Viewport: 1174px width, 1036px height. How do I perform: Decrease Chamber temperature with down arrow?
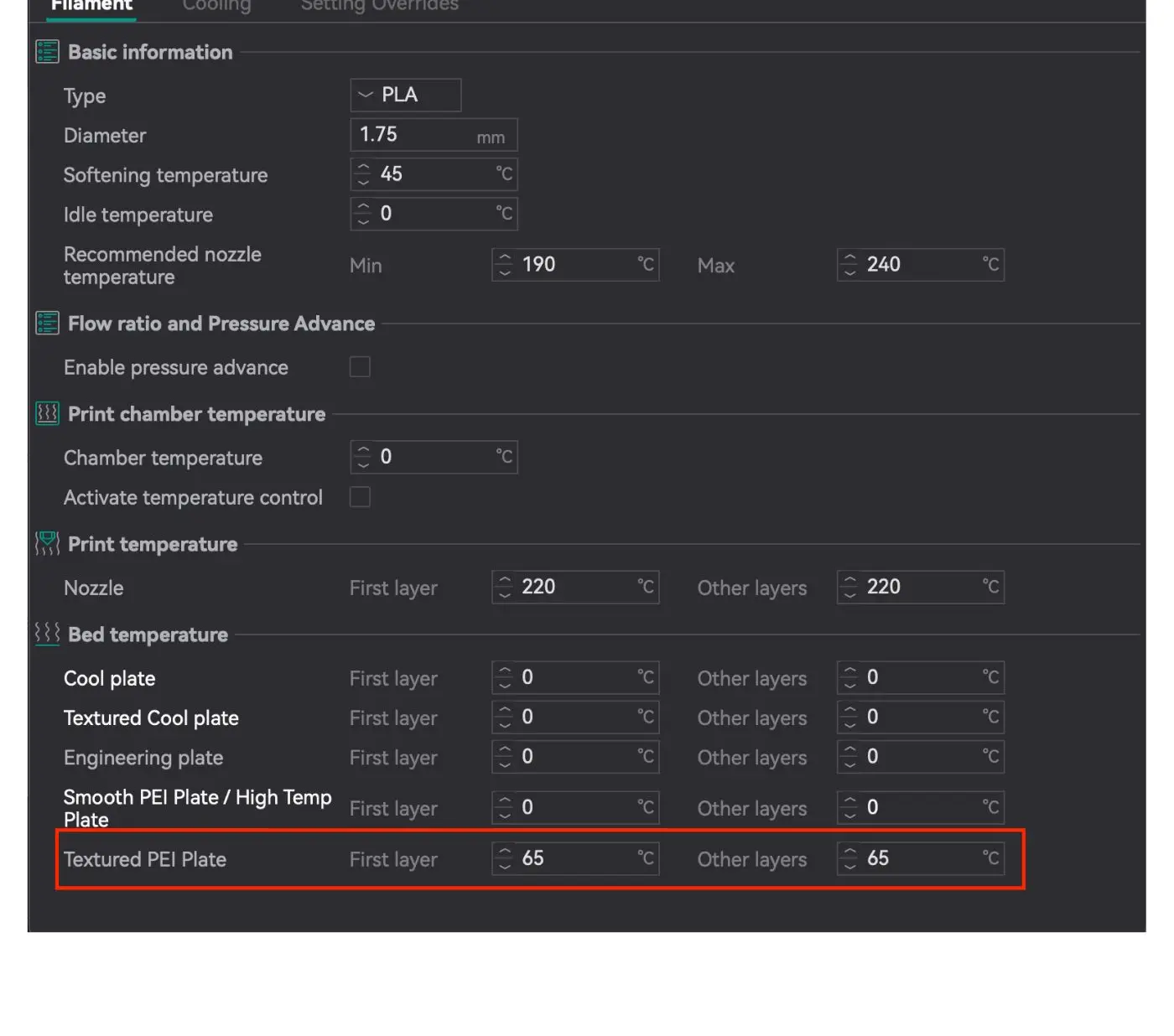point(363,464)
